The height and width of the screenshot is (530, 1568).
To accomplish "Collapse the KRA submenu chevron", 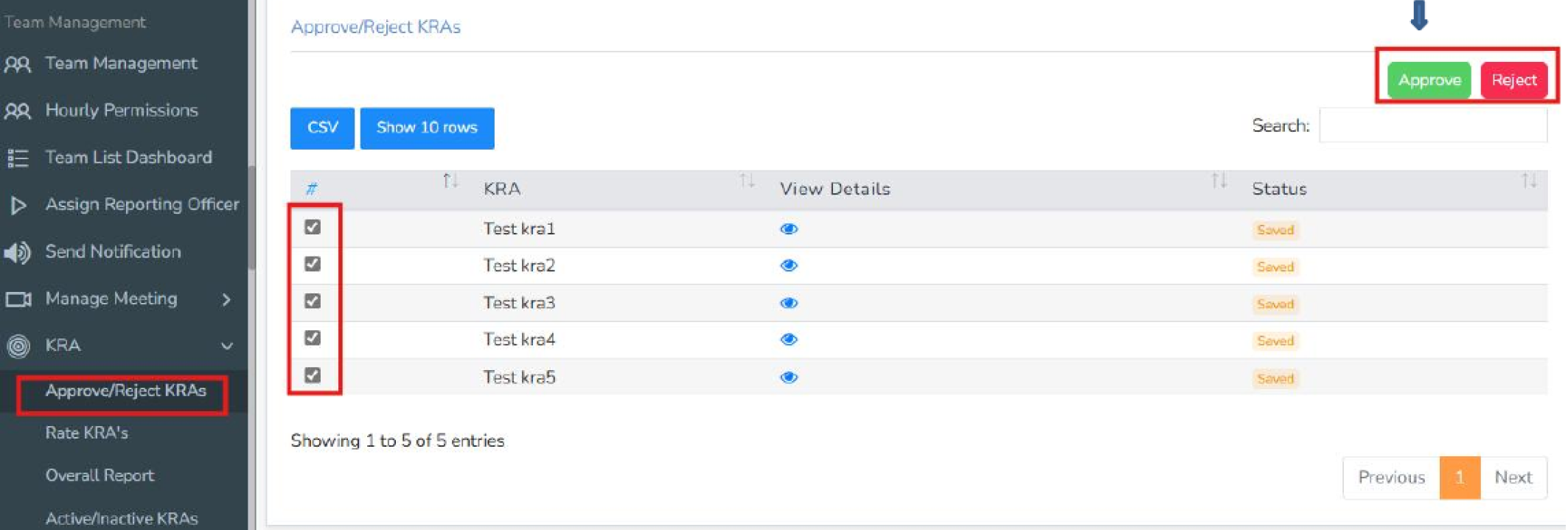I will [227, 346].
